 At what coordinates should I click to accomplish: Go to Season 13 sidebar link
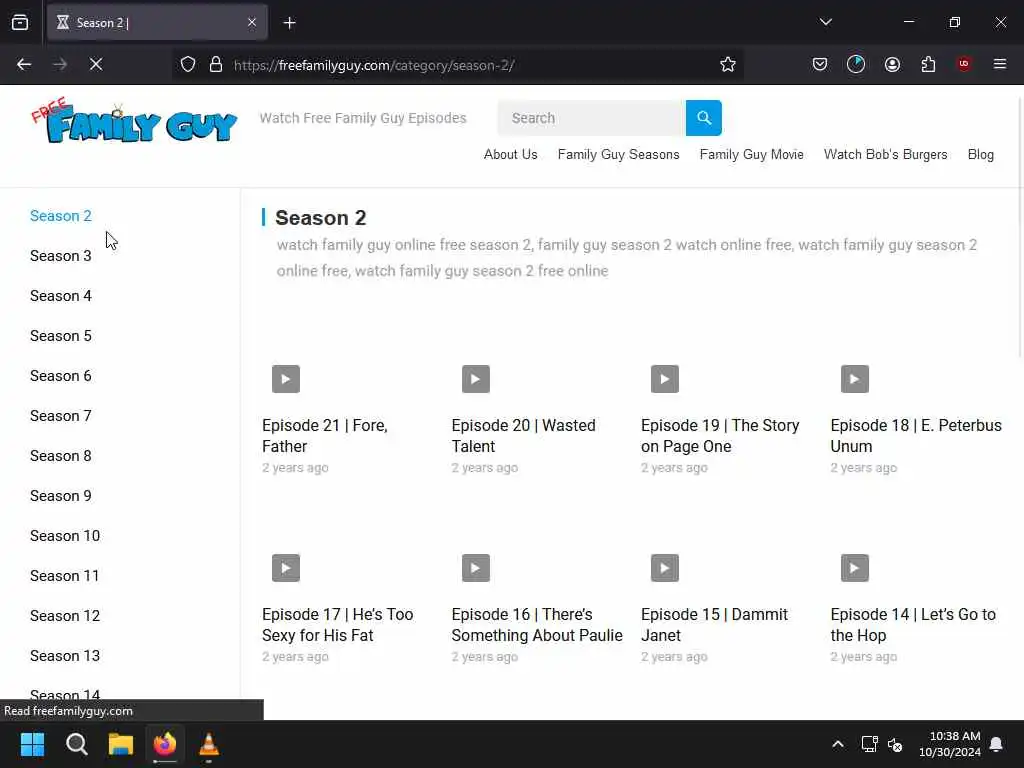tap(65, 656)
